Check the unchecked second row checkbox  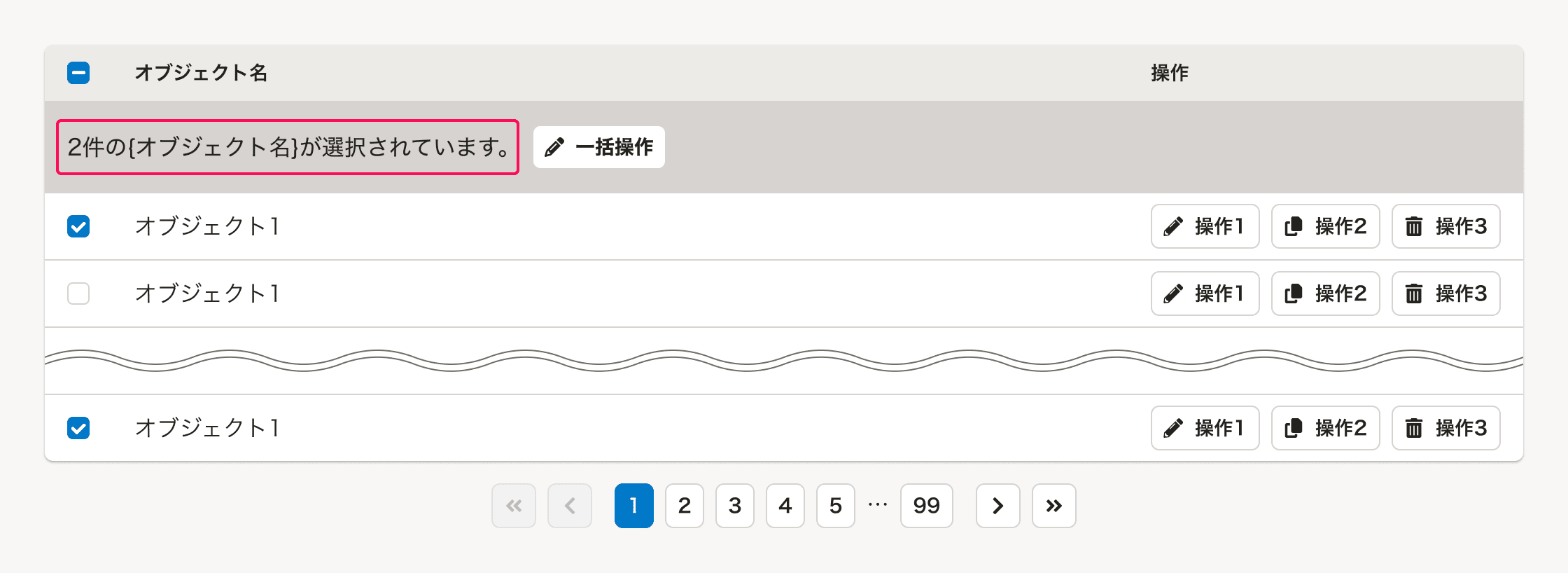(78, 294)
